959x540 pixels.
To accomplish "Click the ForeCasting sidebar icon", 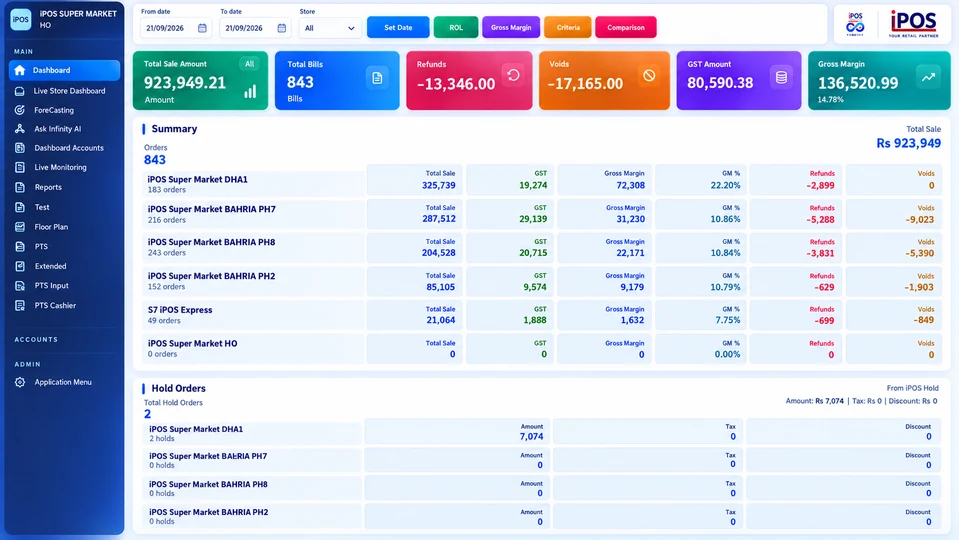I will 20,110.
